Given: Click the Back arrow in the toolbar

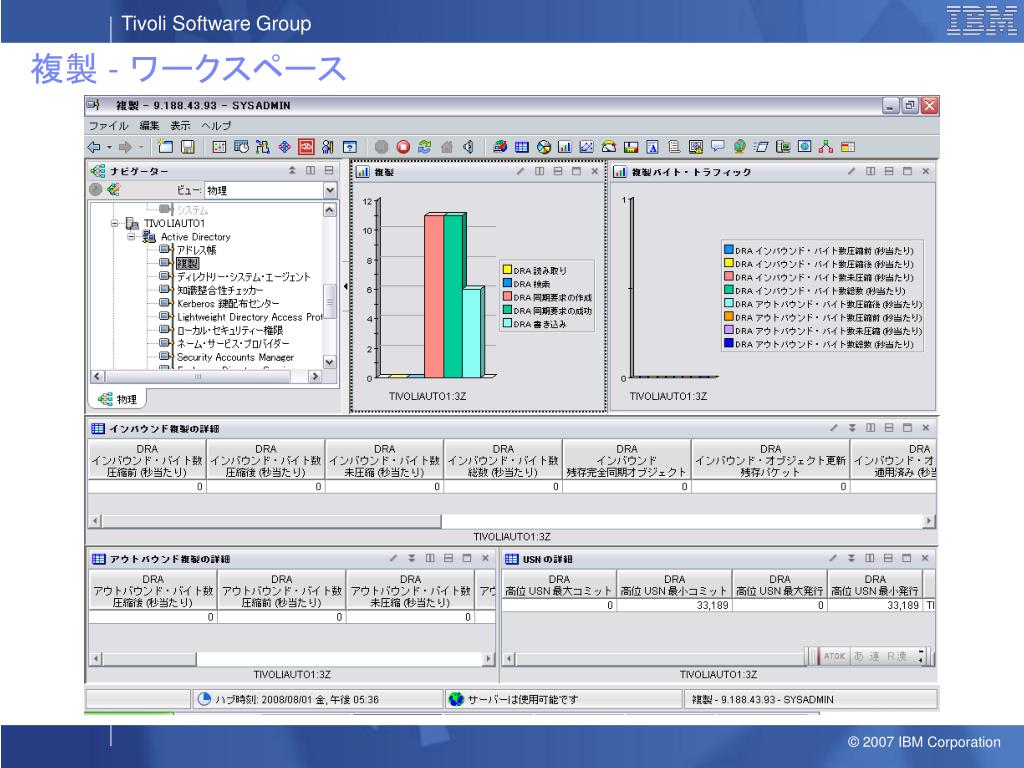Looking at the screenshot, I should pyautogui.click(x=94, y=147).
